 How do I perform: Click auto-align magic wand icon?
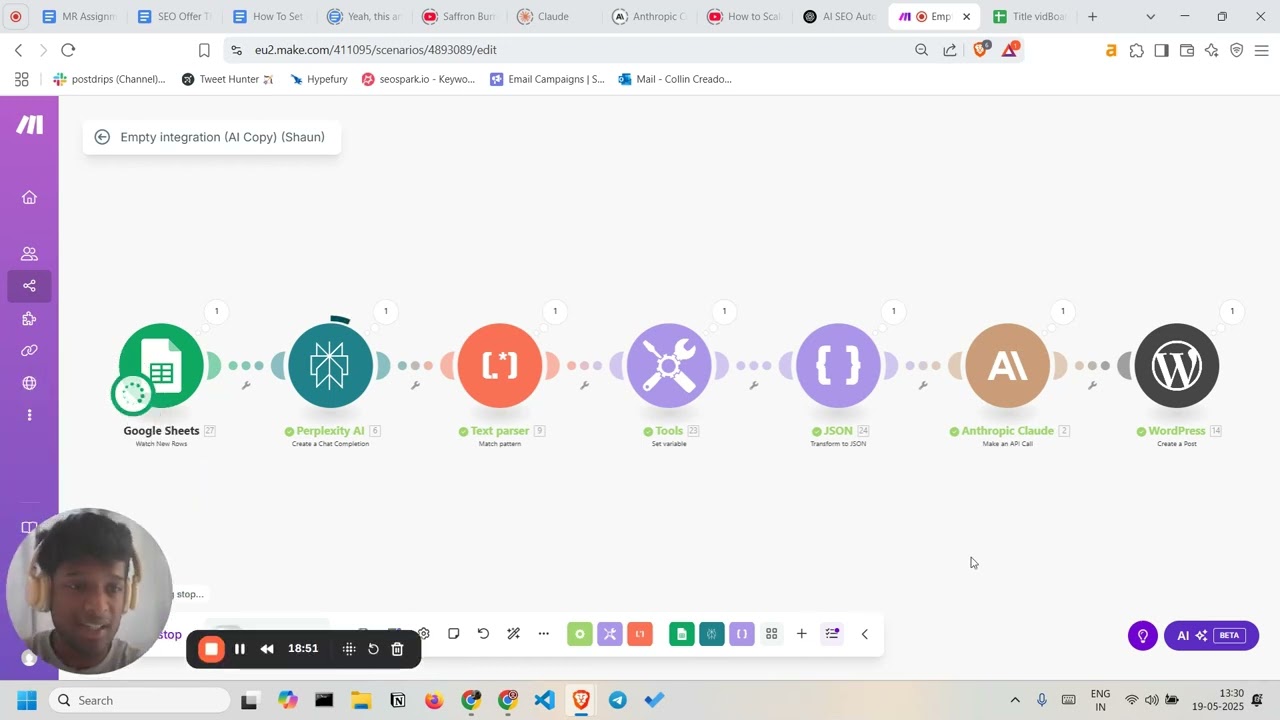(x=513, y=634)
